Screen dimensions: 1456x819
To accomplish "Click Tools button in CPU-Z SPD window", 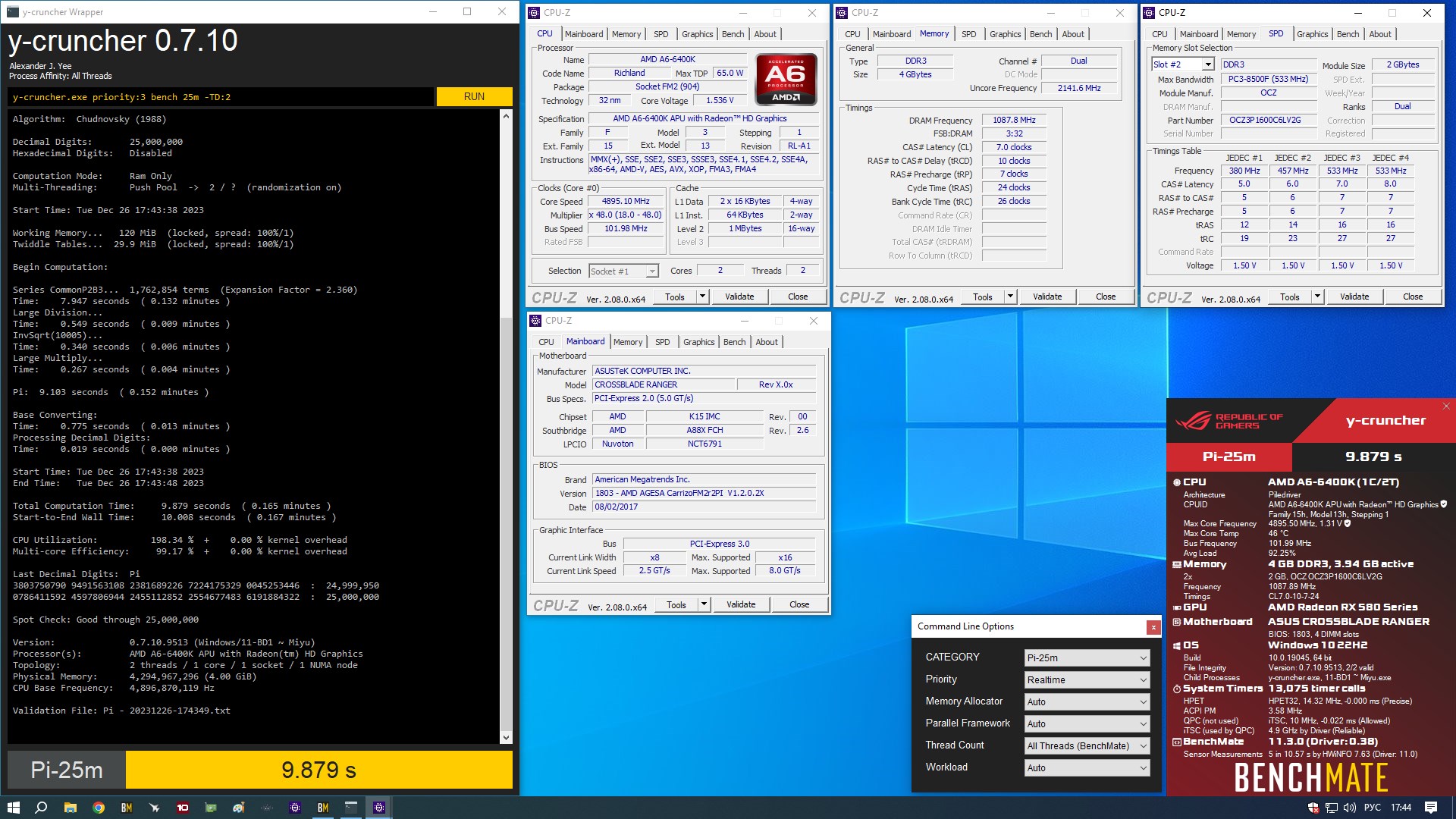I will click(x=1290, y=297).
